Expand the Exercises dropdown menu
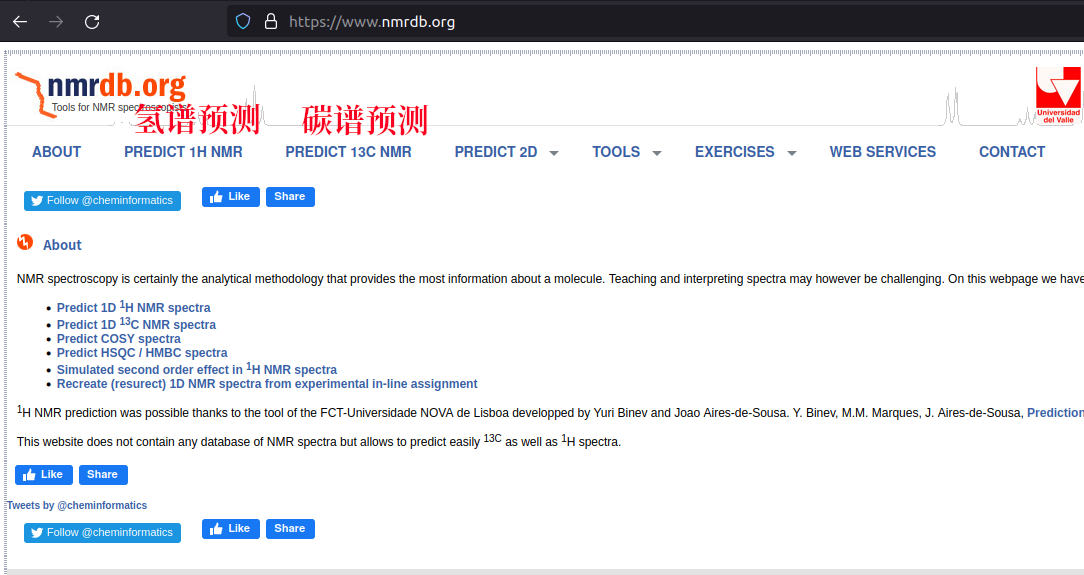Viewport: 1084px width, 575px height. tap(745, 152)
